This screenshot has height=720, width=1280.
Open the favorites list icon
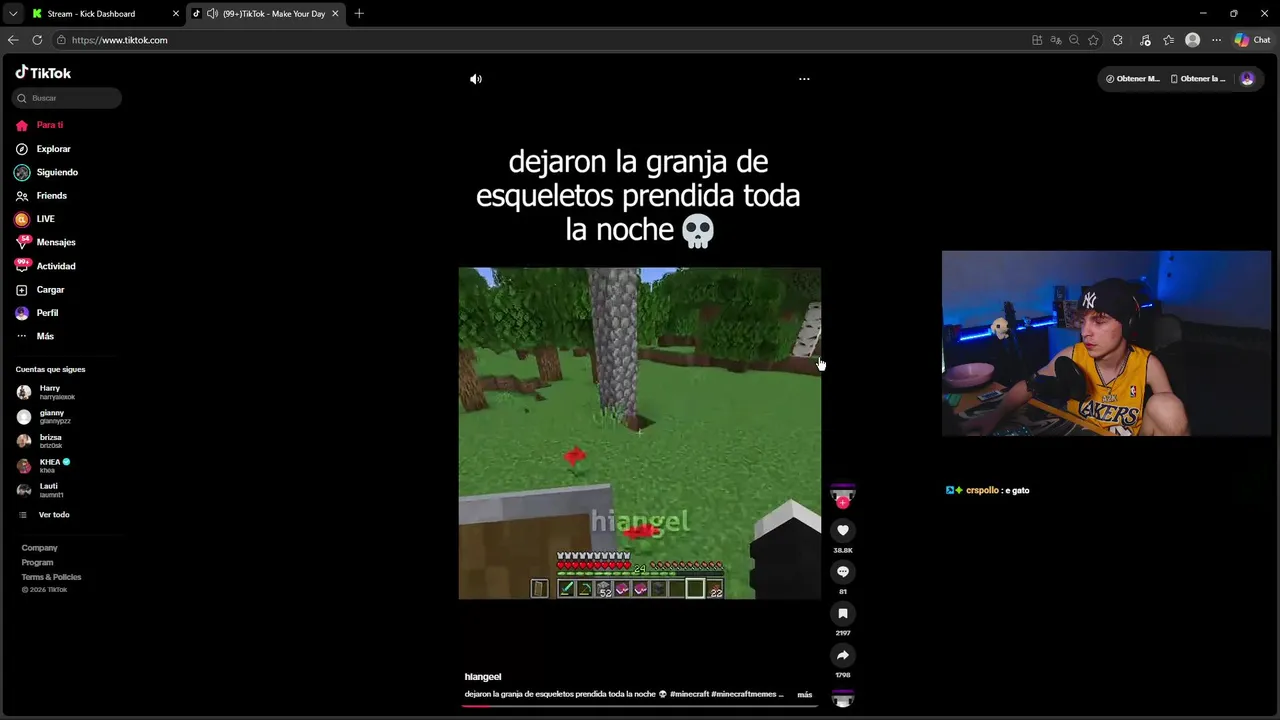[1168, 40]
